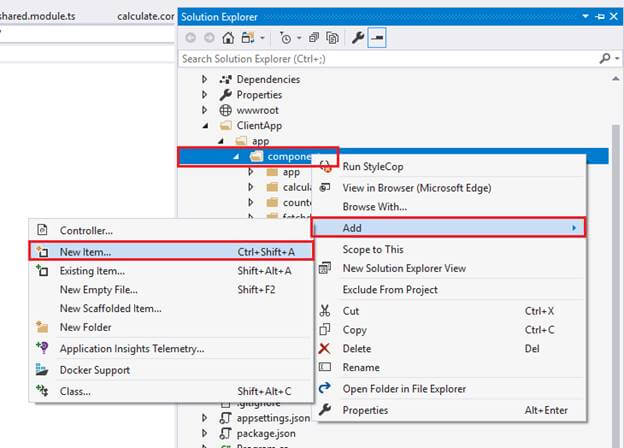The image size is (624, 448).
Task: Choose Browse With... menu entry
Action: (x=449, y=206)
